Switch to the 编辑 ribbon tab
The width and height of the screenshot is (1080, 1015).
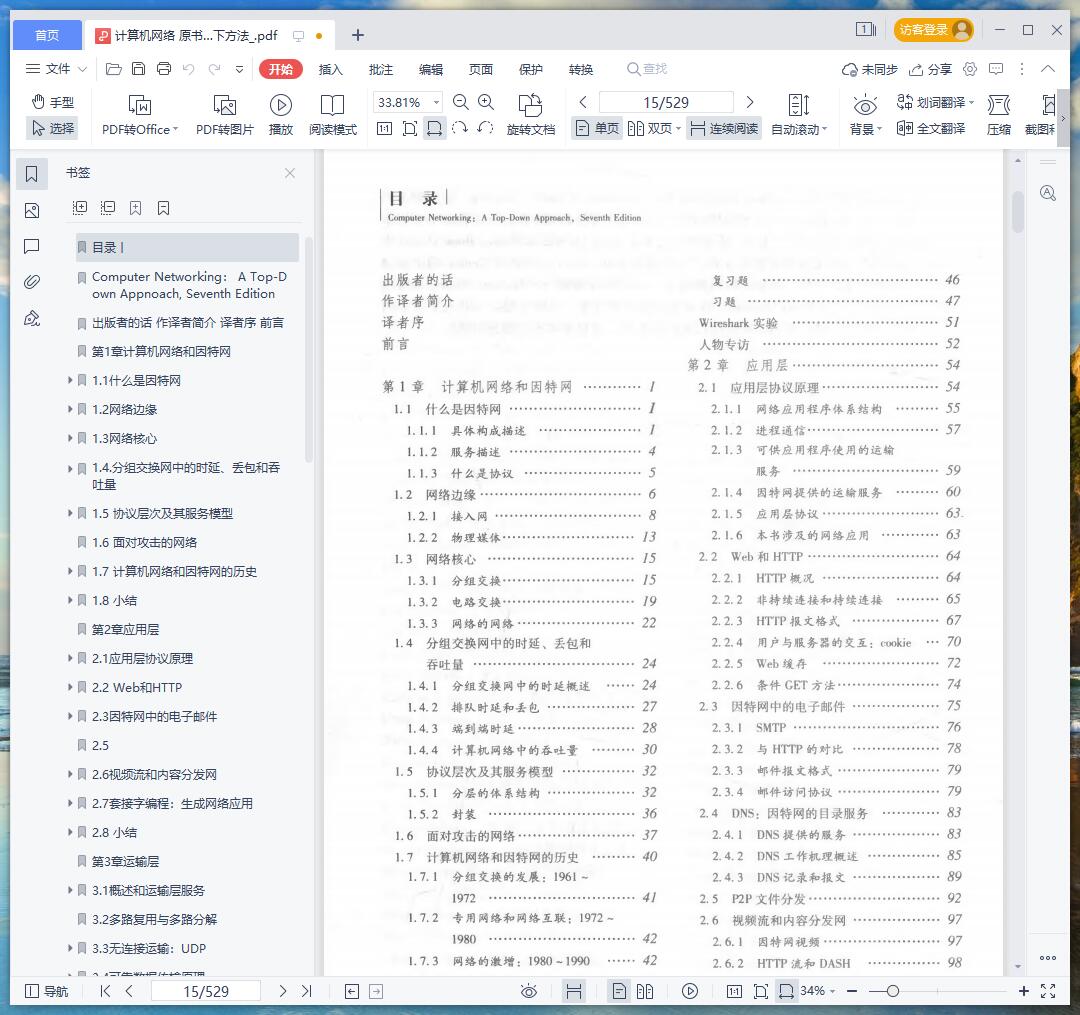(x=431, y=70)
